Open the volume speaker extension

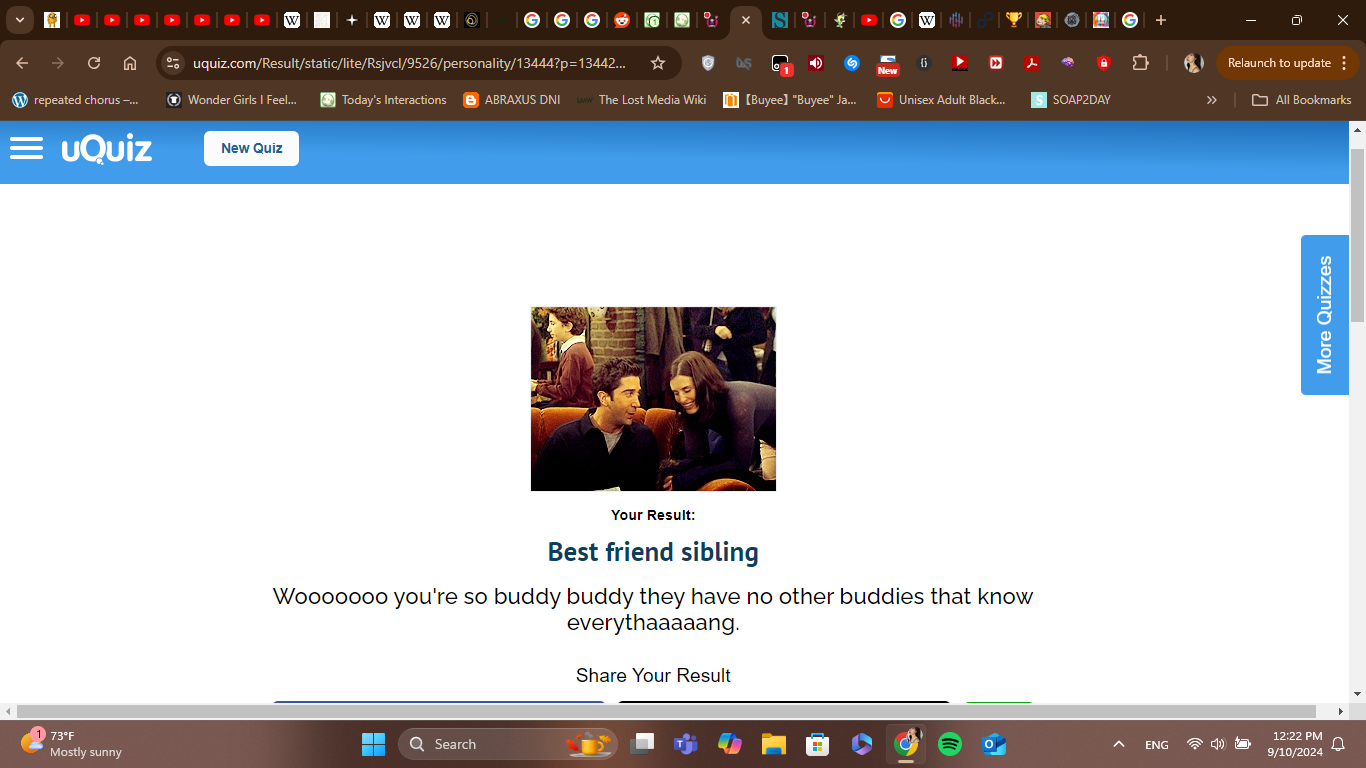(x=816, y=63)
